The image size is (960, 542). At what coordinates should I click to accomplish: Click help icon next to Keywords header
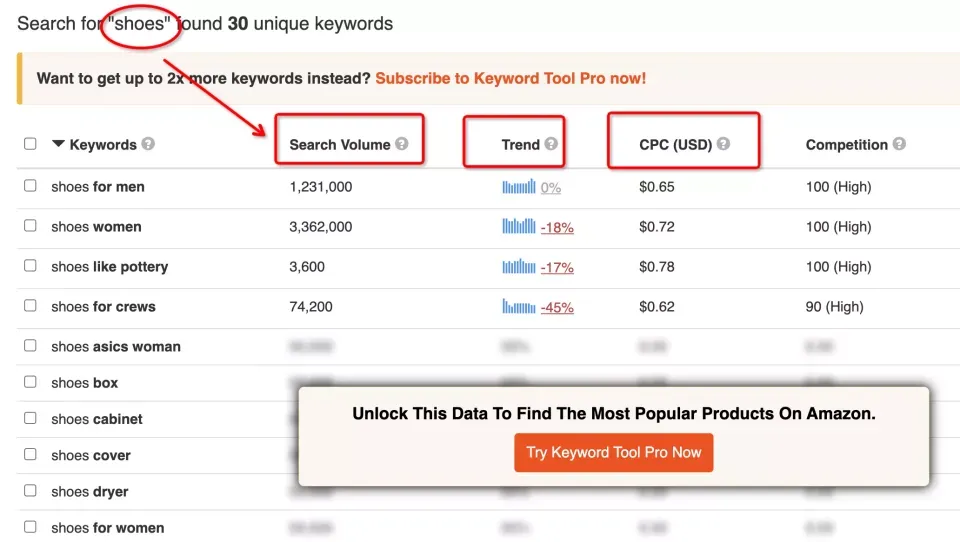[x=148, y=144]
